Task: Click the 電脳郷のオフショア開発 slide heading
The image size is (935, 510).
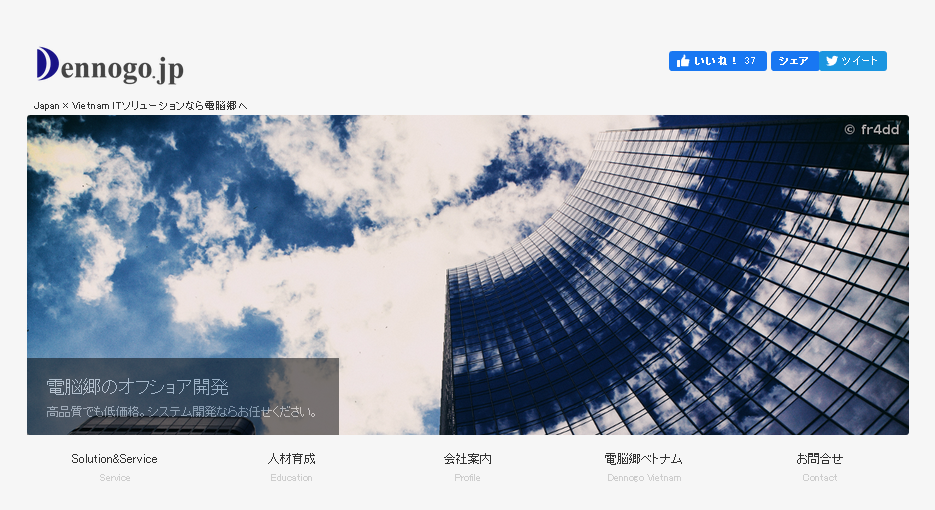Action: click(x=137, y=387)
